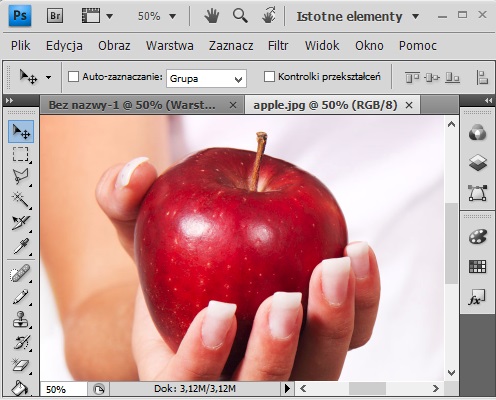The width and height of the screenshot is (496, 400).
Task: Expand the status bar info arrow
Action: tap(287, 389)
